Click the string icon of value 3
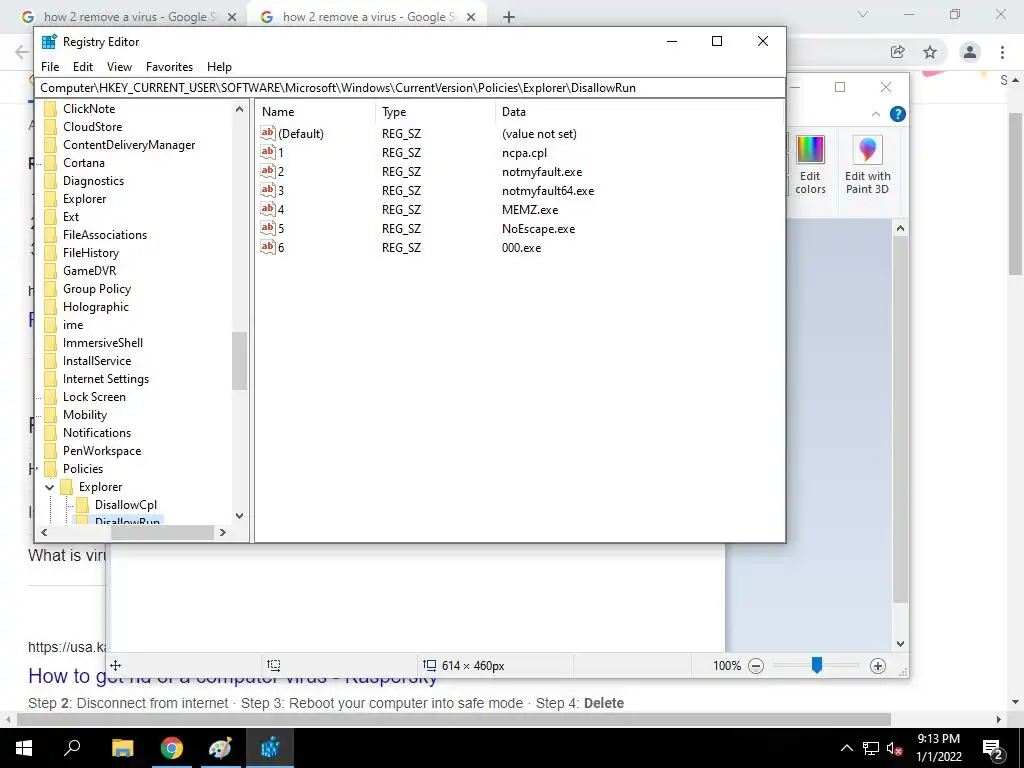Viewport: 1024px width, 768px height. [268, 190]
